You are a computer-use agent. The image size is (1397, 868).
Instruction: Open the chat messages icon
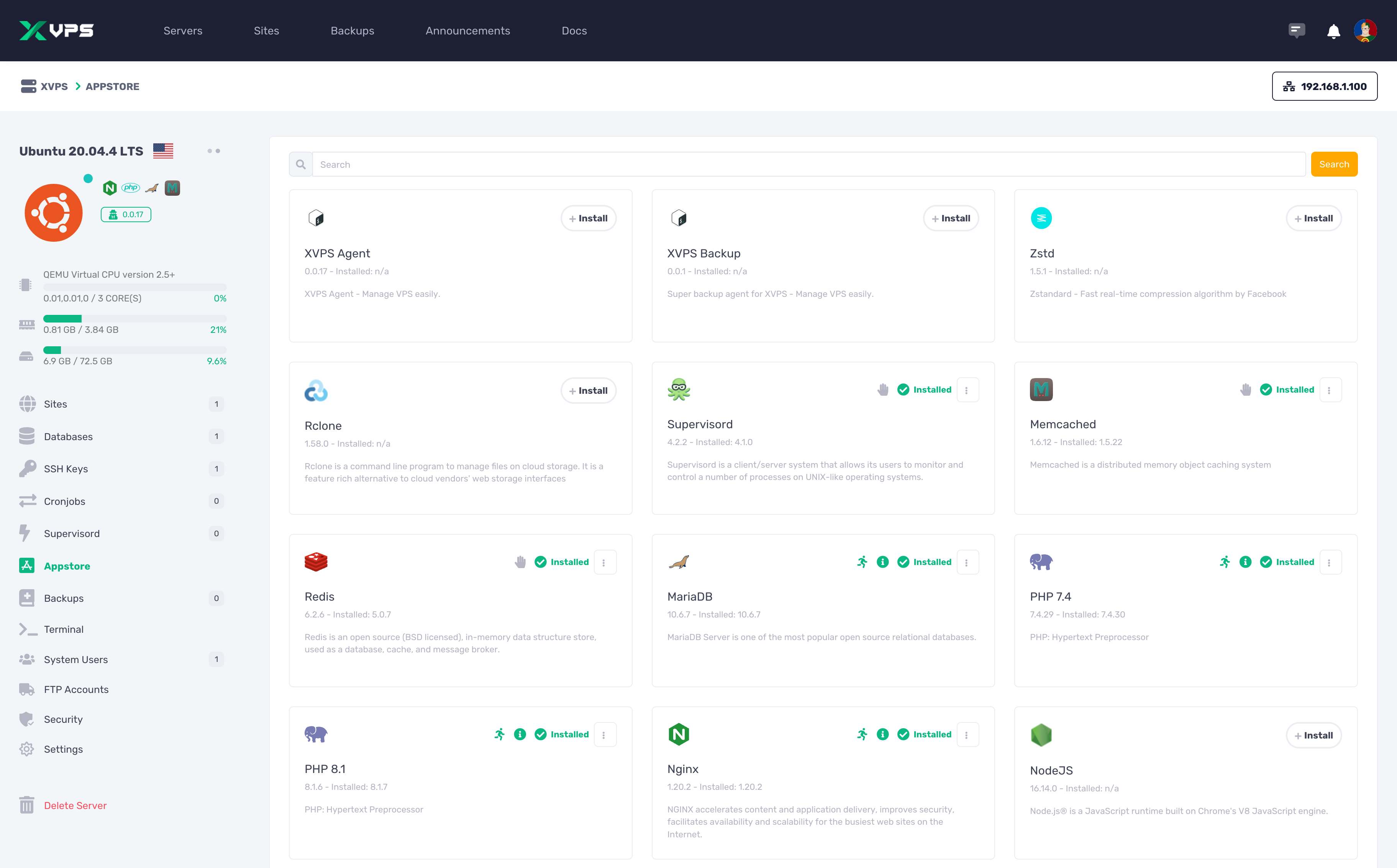1297,30
